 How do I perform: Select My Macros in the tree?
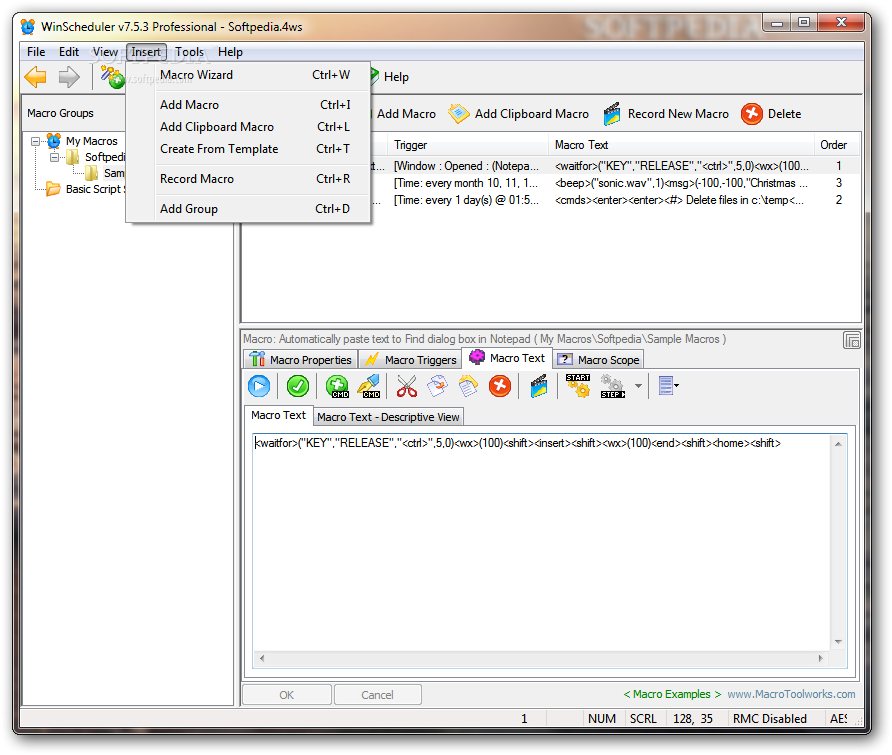tap(91, 141)
